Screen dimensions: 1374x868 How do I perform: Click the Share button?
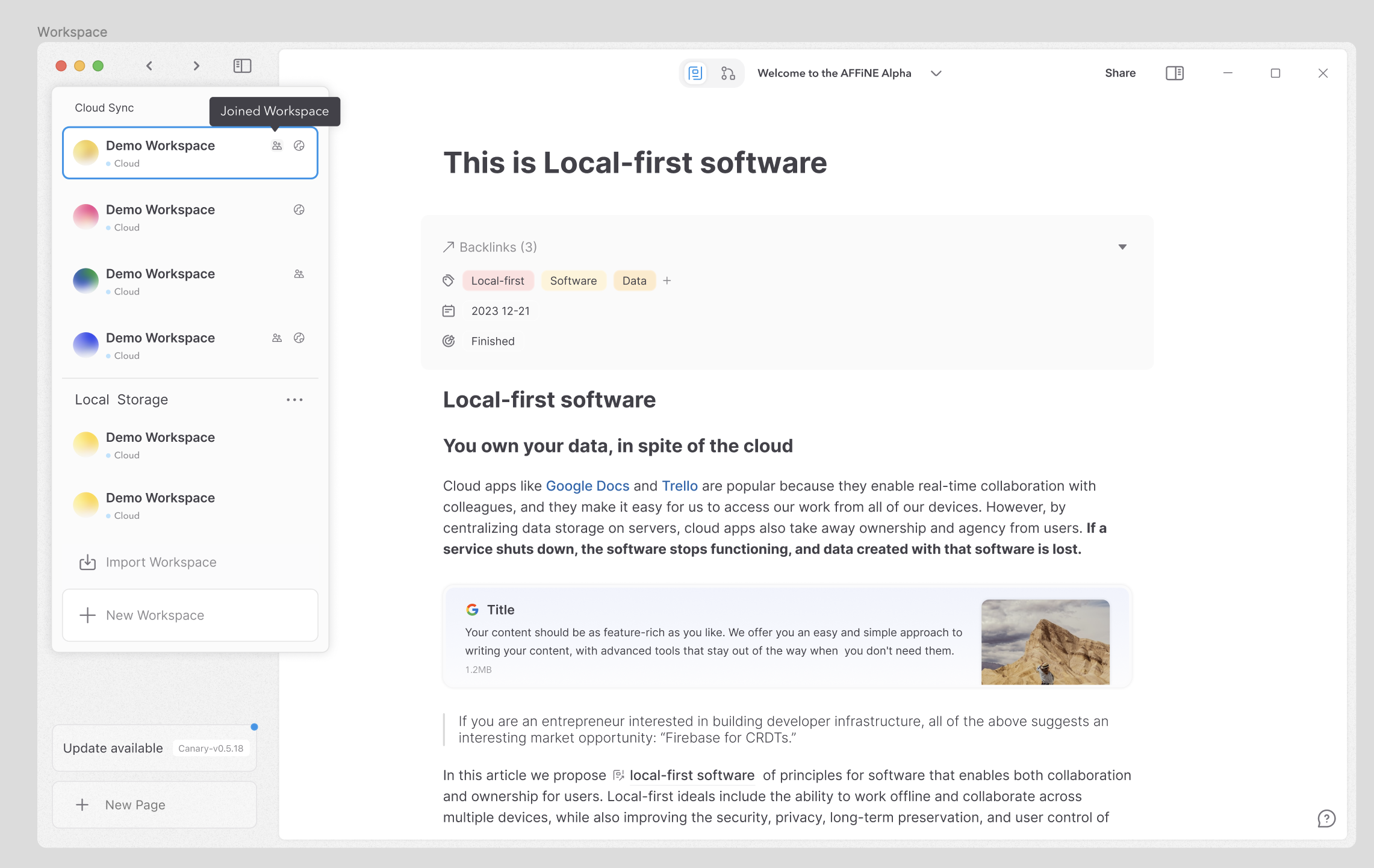pyautogui.click(x=1120, y=73)
